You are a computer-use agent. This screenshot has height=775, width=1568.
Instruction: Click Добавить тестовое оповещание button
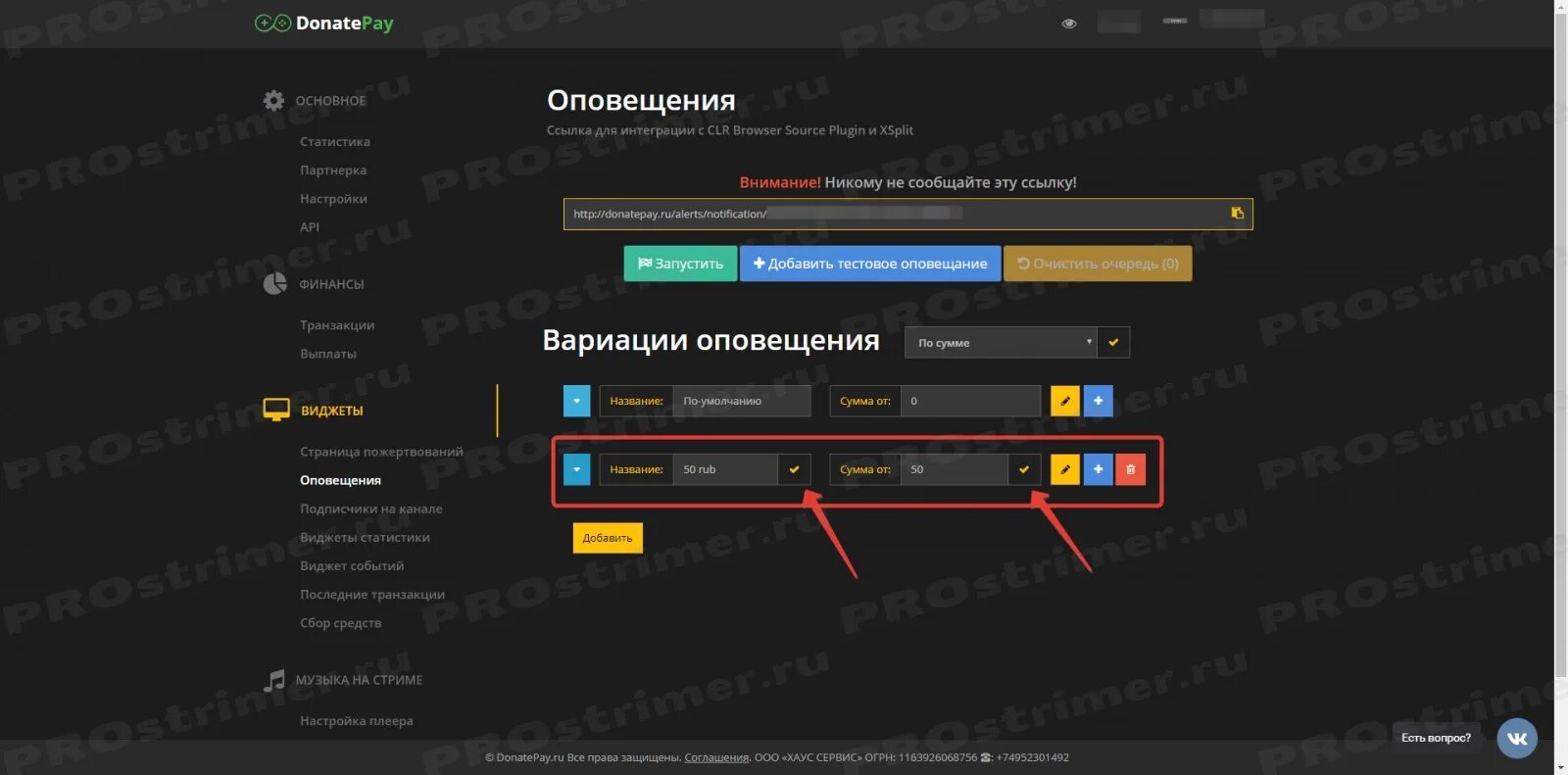tap(870, 264)
